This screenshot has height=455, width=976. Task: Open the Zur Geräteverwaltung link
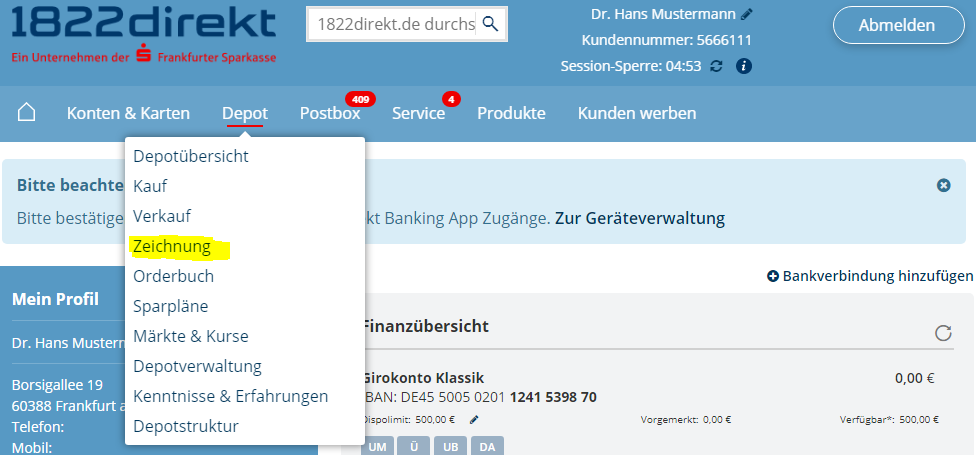pos(640,218)
